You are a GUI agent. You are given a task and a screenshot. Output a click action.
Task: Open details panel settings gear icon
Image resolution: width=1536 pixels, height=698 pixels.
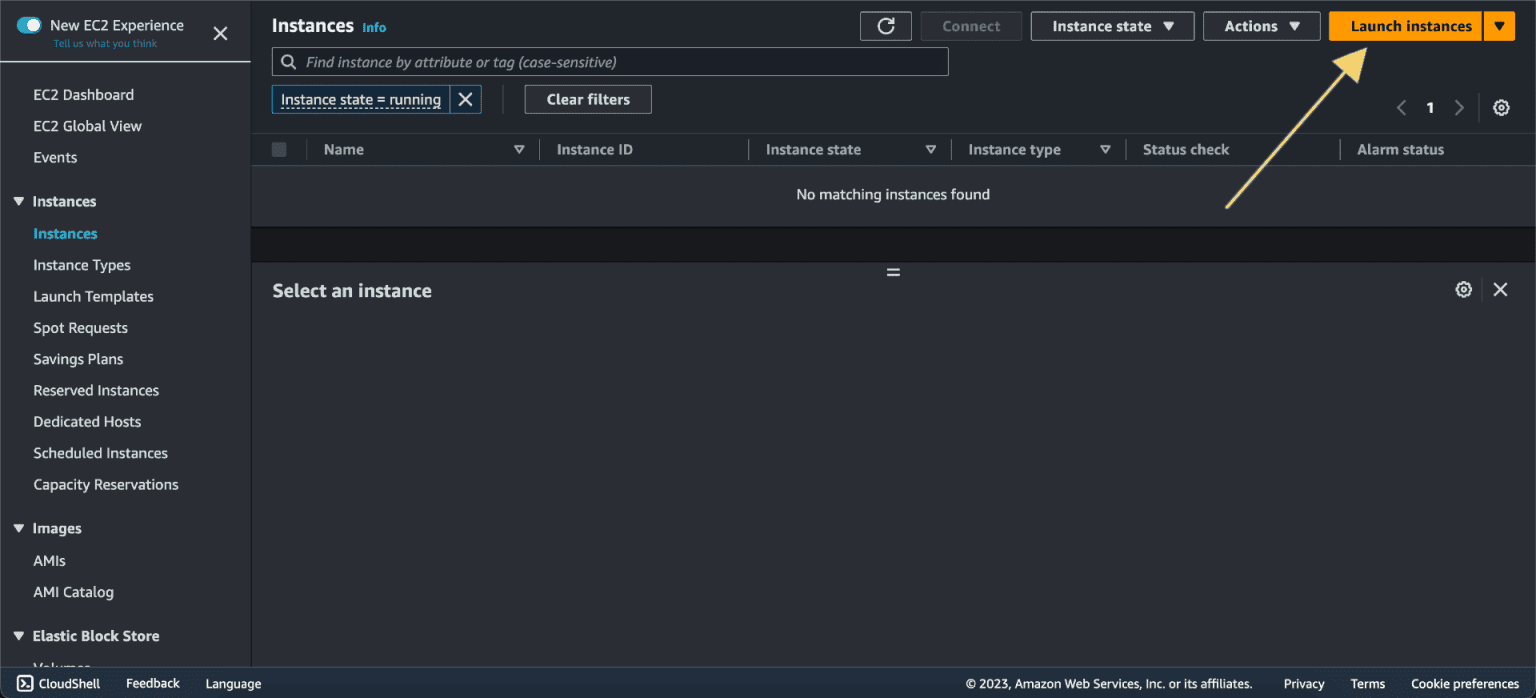[1463, 290]
